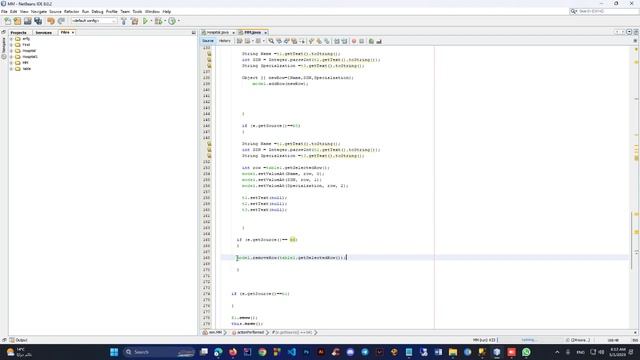Click the Windows Start button
The image size is (640, 360).
(114, 352)
